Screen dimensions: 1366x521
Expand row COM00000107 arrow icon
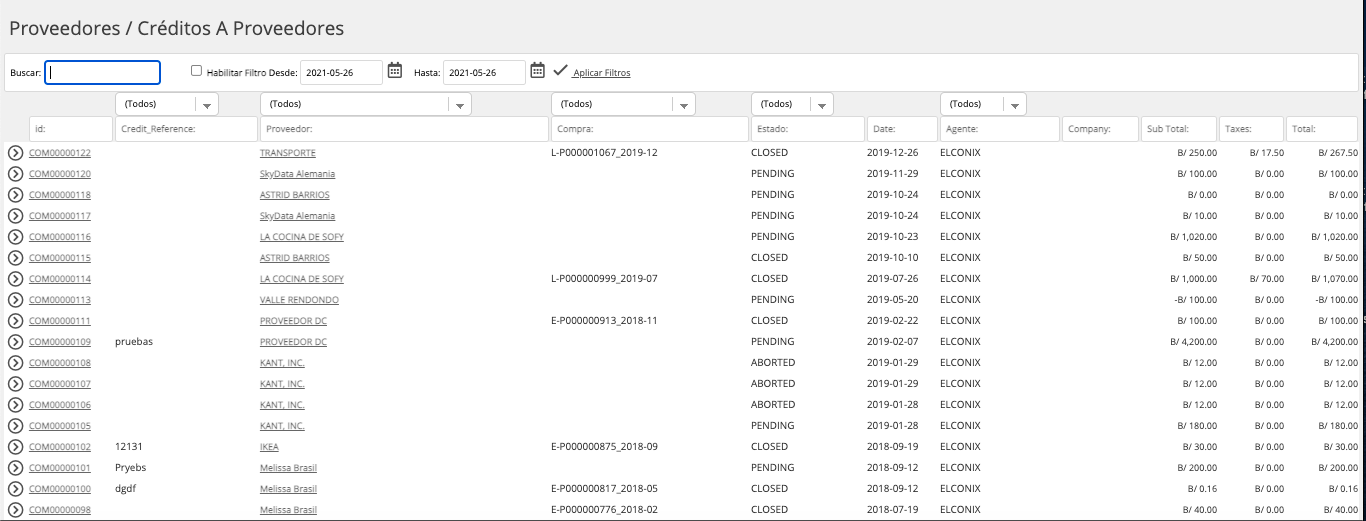(x=15, y=384)
